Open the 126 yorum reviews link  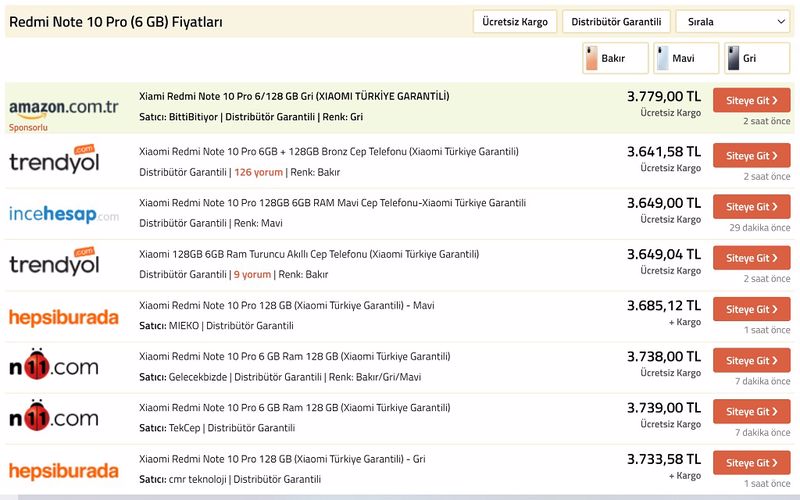pyautogui.click(x=258, y=172)
